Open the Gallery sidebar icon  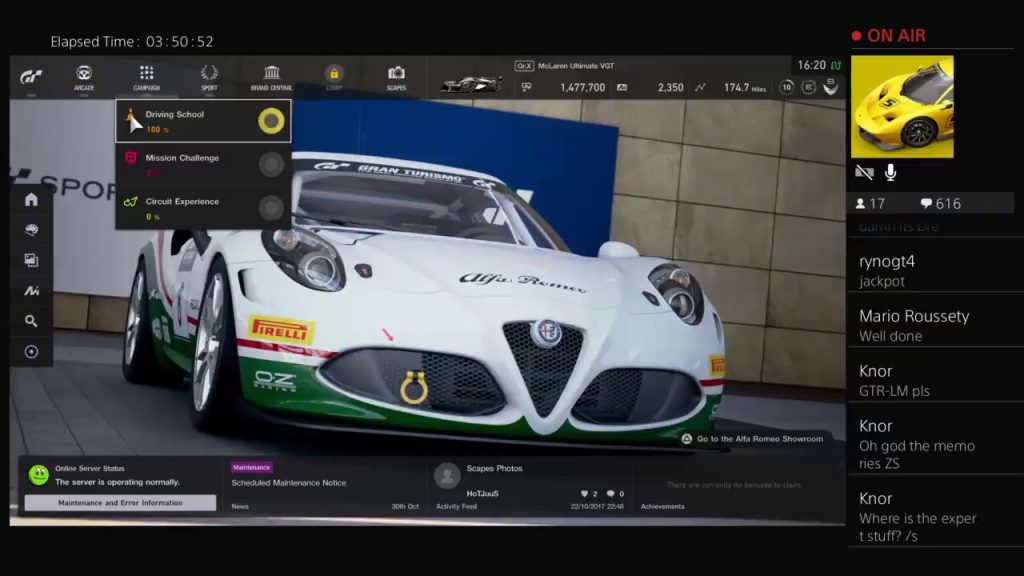pos(31,260)
